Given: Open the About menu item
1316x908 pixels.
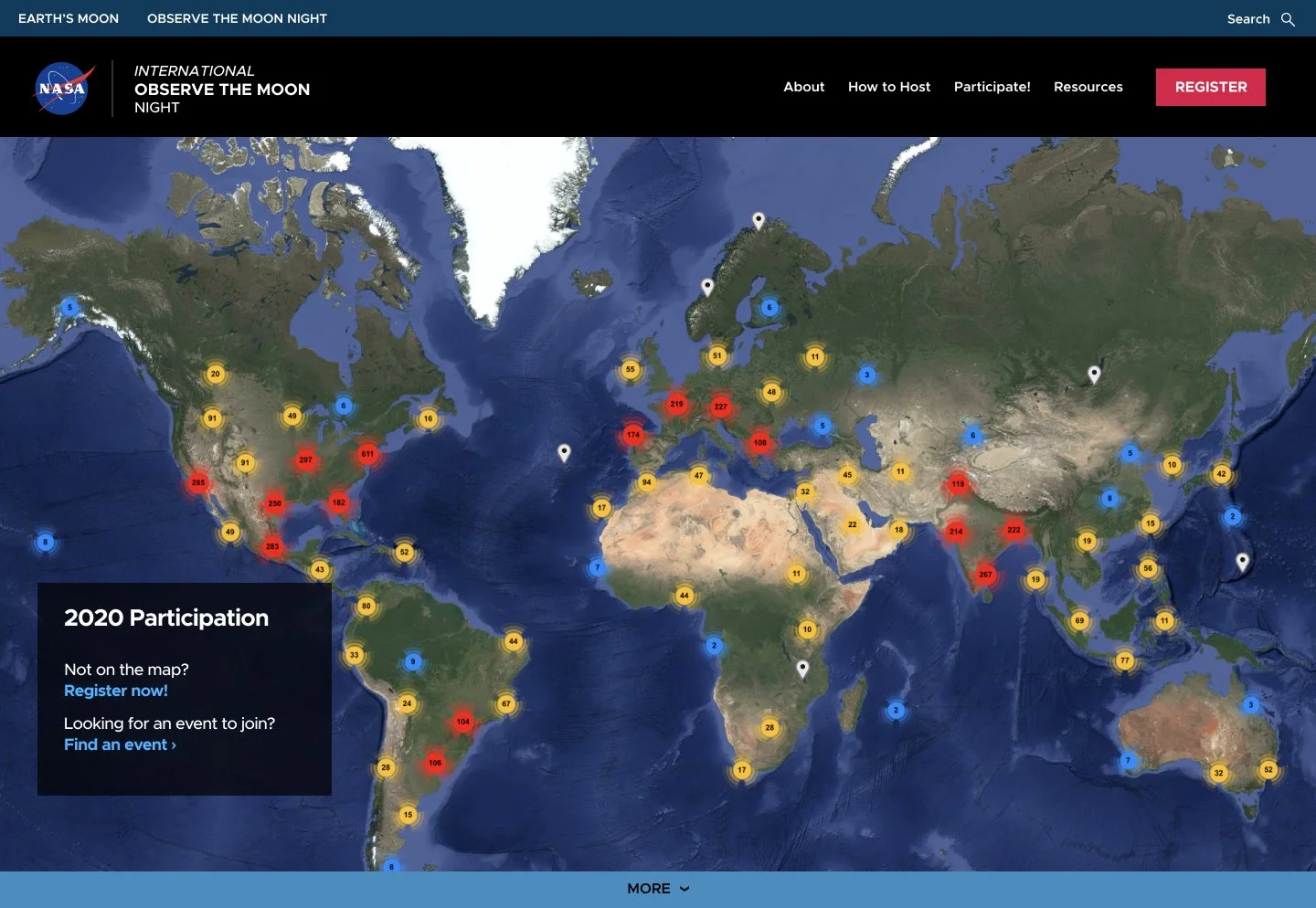Looking at the screenshot, I should click(x=803, y=87).
